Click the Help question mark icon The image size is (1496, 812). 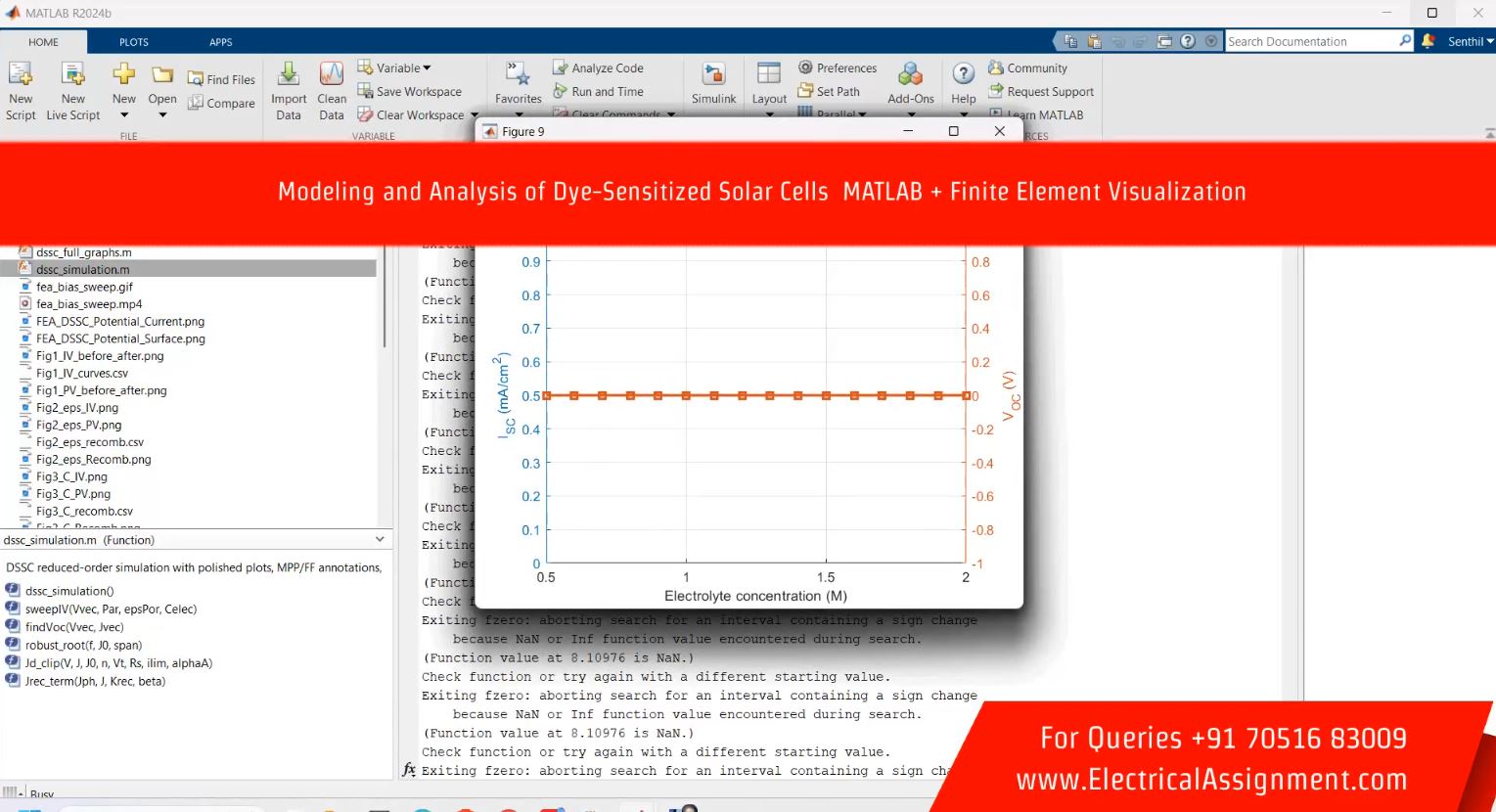(x=963, y=75)
